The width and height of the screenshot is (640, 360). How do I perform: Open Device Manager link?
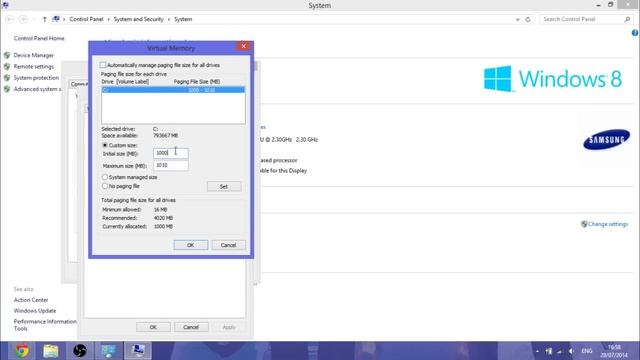pyautogui.click(x=33, y=55)
